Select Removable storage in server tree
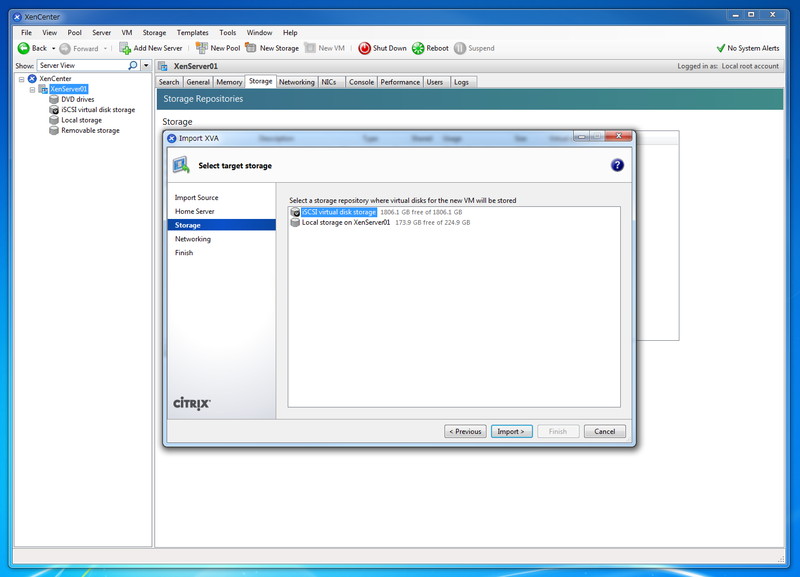Viewport: 800px width, 577px height. pyautogui.click(x=90, y=131)
